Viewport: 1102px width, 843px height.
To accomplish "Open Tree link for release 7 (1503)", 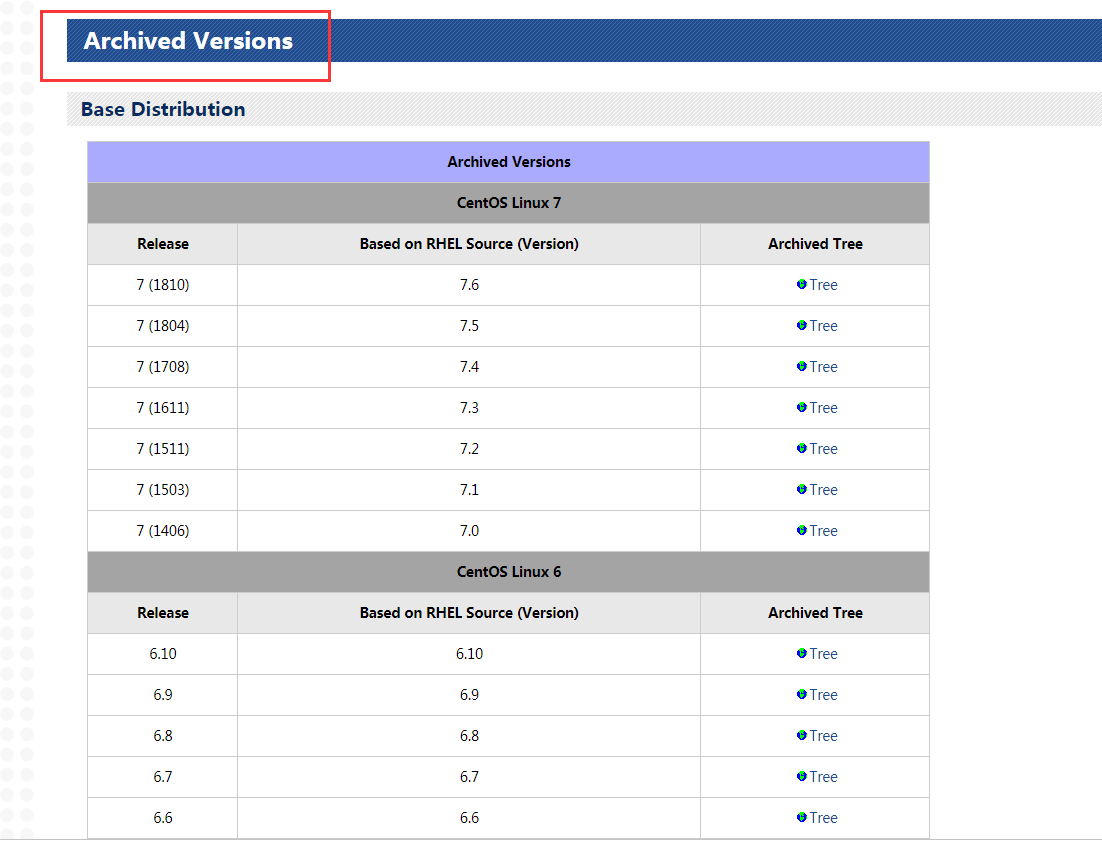I will pyautogui.click(x=823, y=489).
